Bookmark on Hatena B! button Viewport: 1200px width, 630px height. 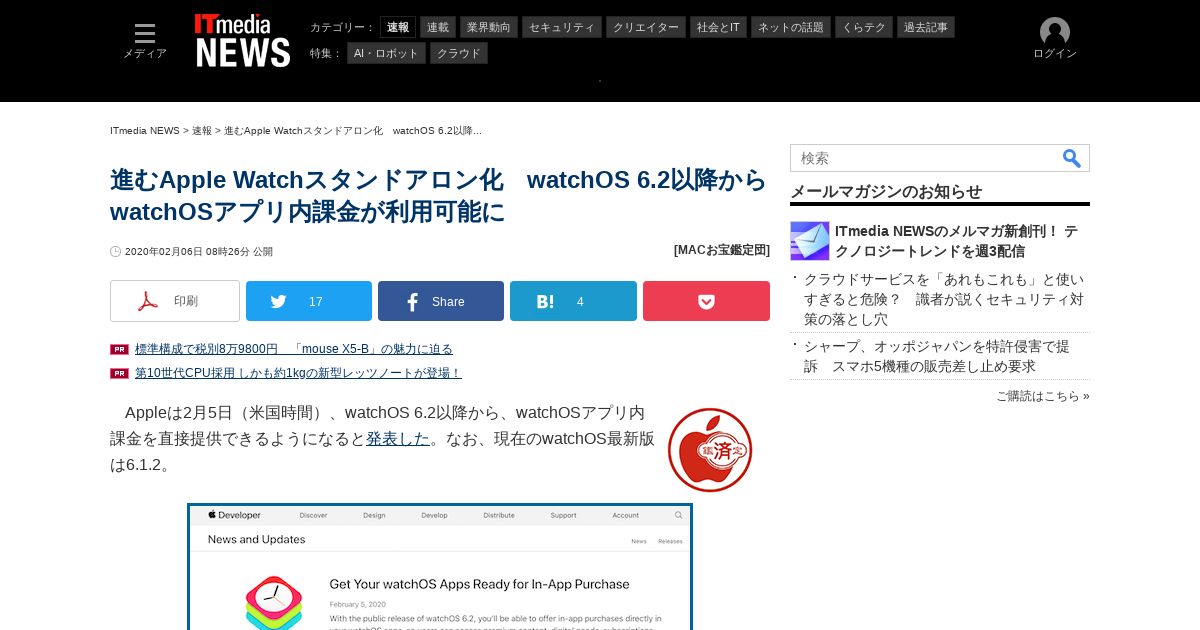click(573, 301)
